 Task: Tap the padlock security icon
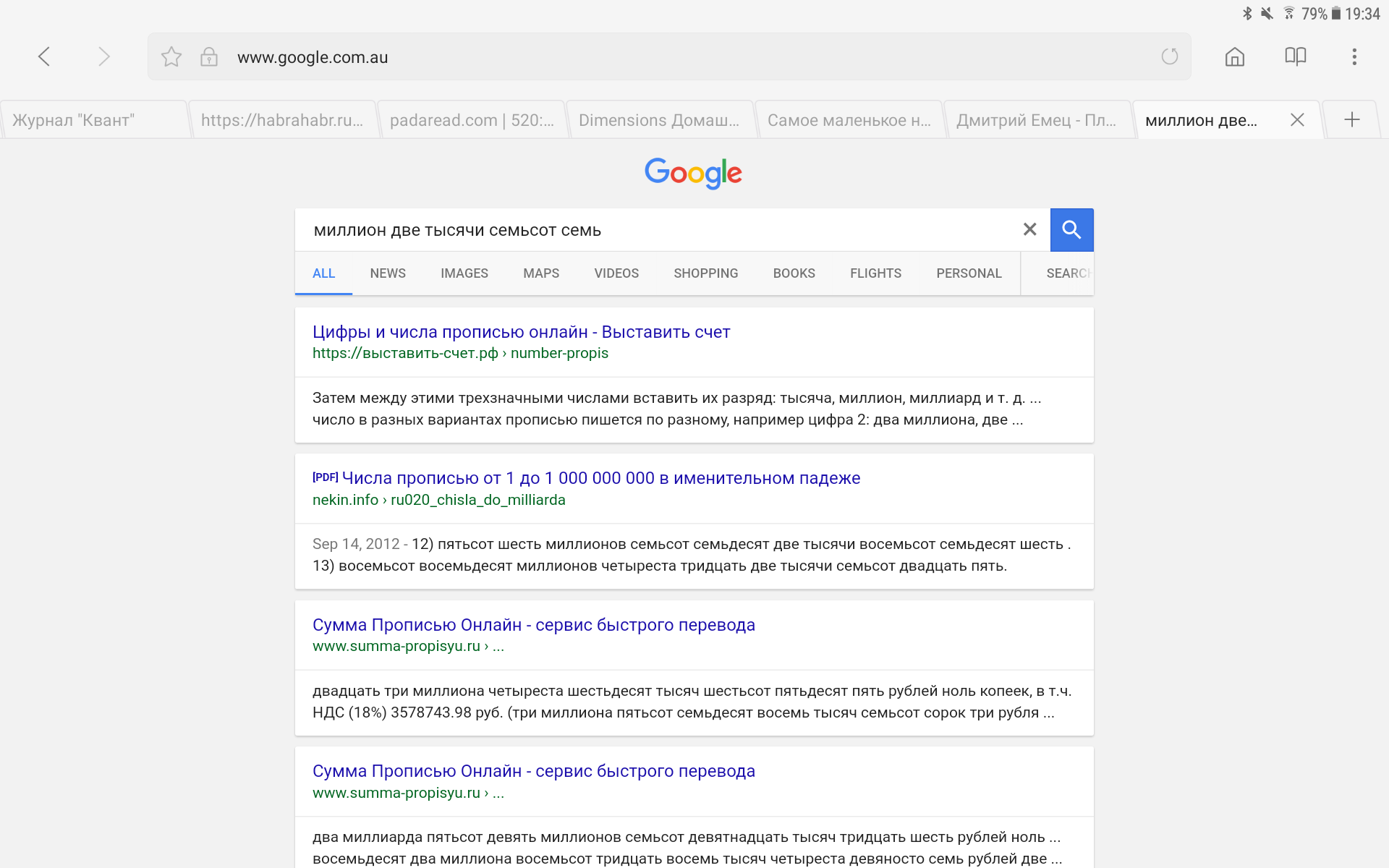pos(209,56)
